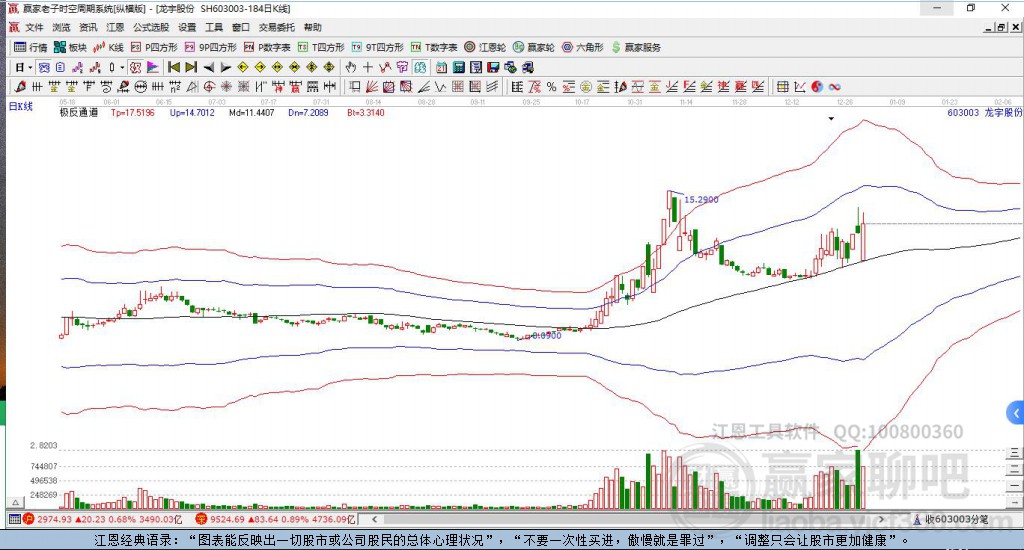Open the T数字表 tool
The height and width of the screenshot is (550, 1024).
point(434,47)
